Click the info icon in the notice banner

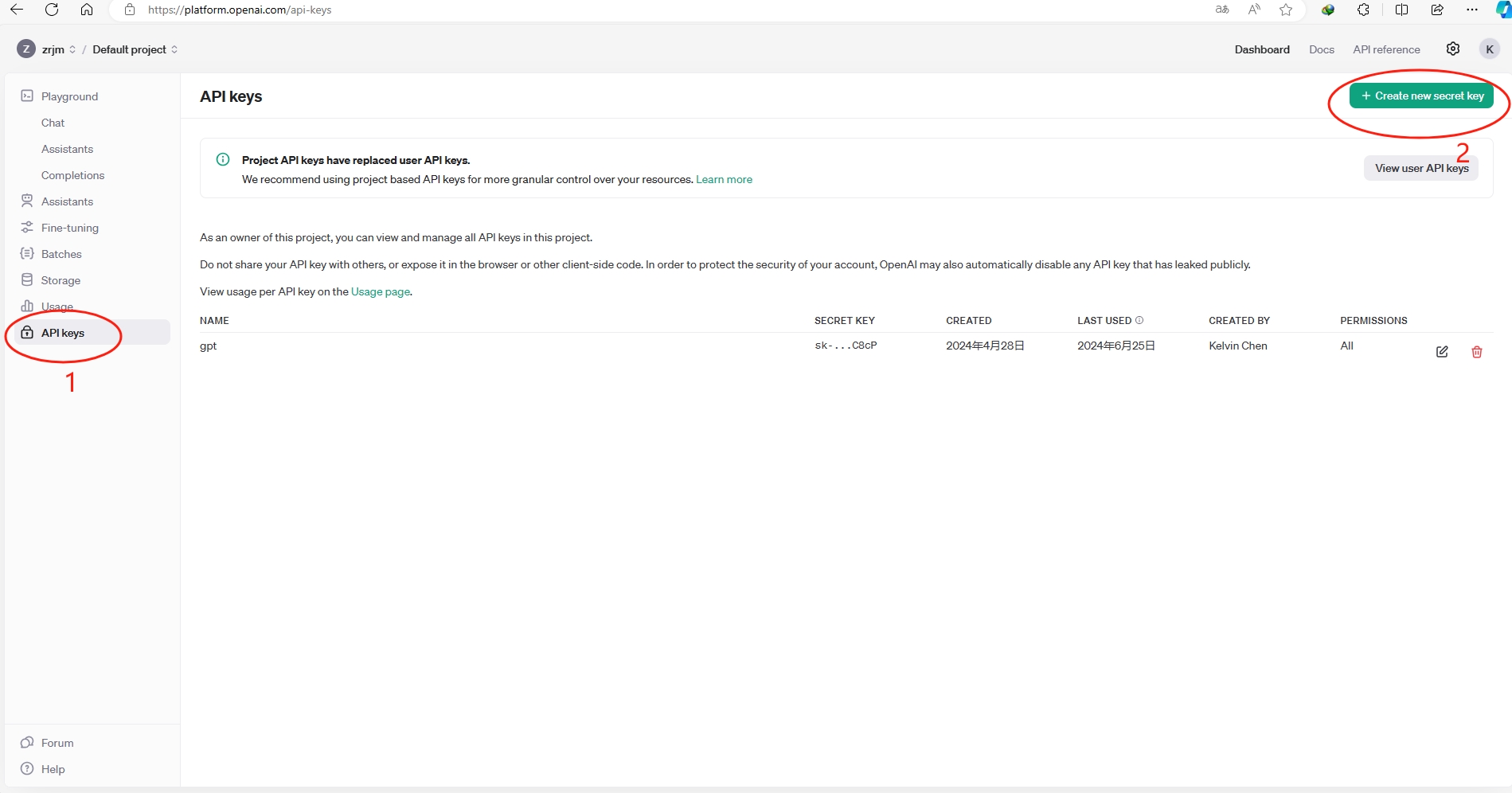click(x=223, y=159)
